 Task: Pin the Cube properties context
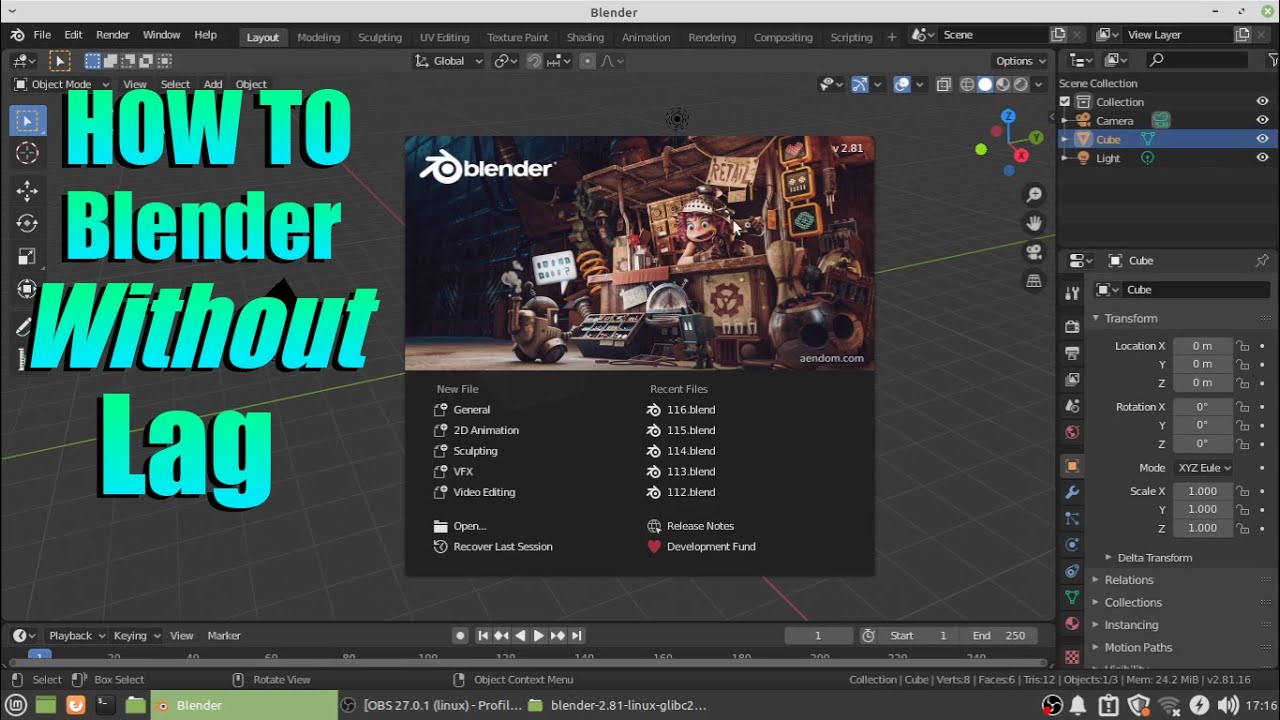click(1262, 260)
